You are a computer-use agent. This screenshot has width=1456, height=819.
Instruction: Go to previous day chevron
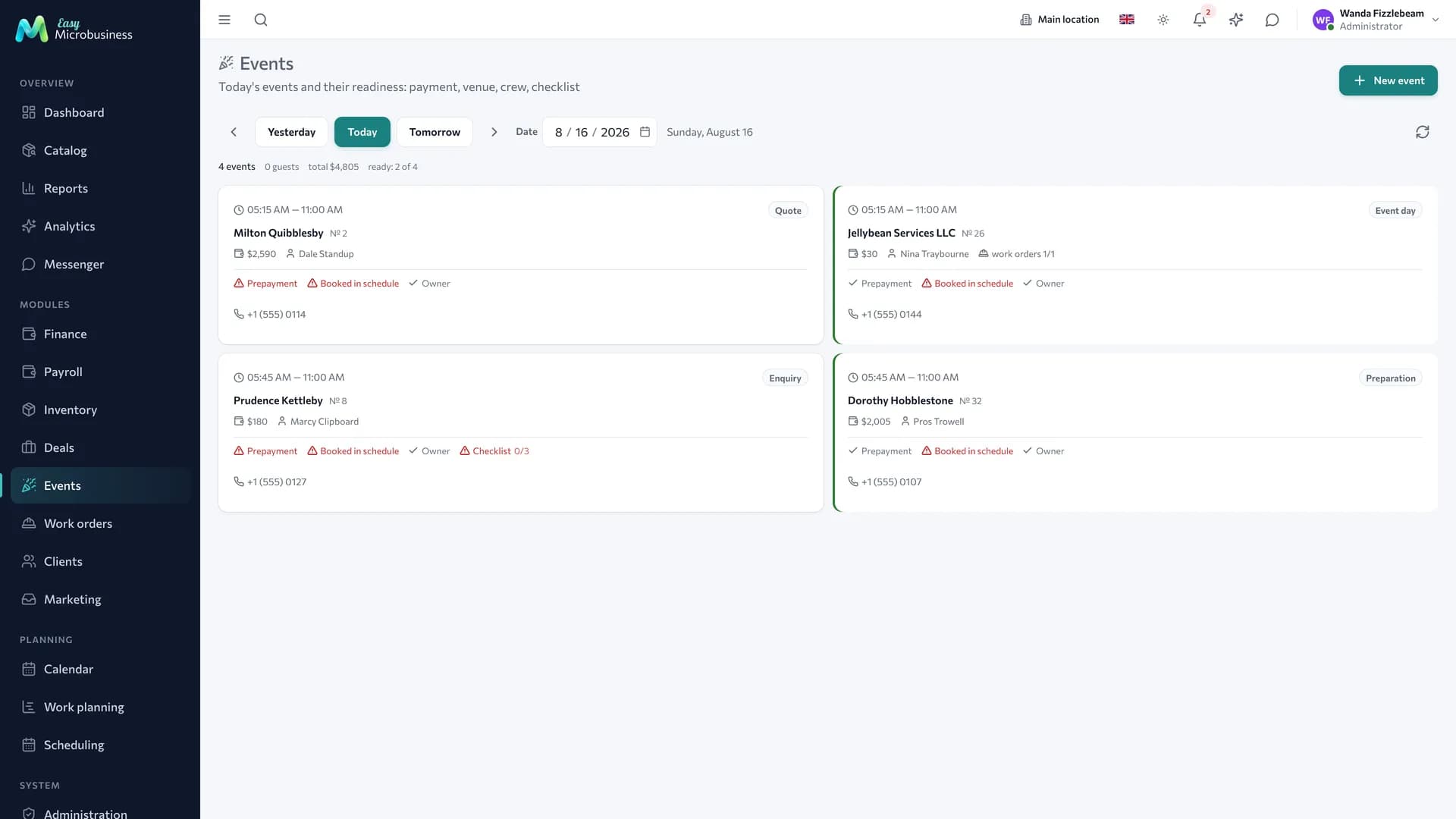[x=234, y=132]
